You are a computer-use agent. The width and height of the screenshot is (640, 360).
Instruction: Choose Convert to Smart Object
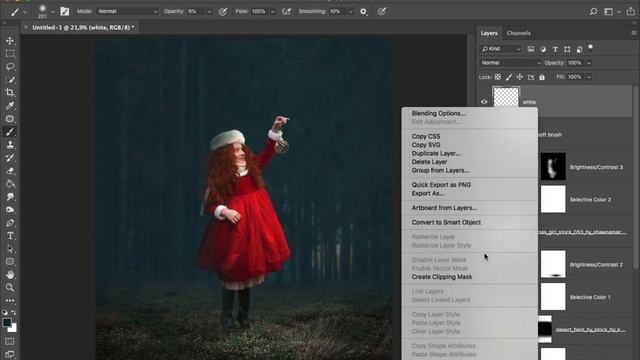click(446, 222)
